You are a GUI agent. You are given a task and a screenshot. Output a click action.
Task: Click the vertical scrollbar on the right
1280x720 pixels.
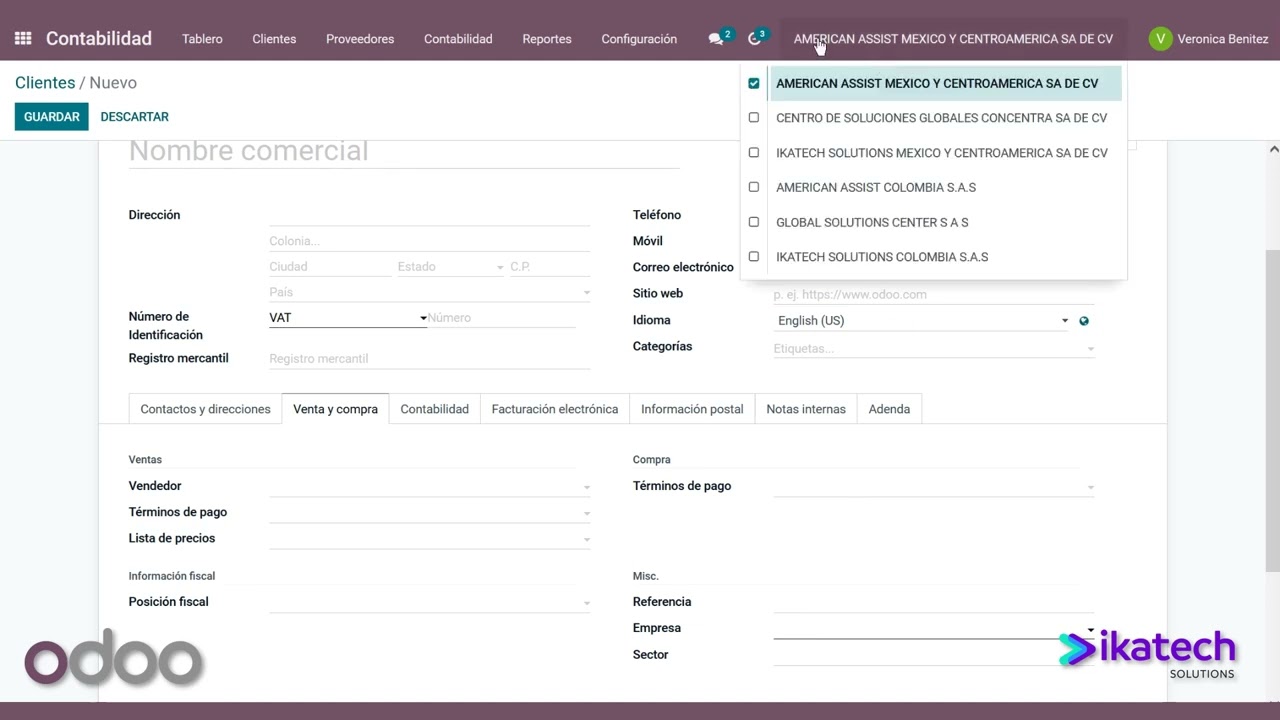[x=1272, y=410]
